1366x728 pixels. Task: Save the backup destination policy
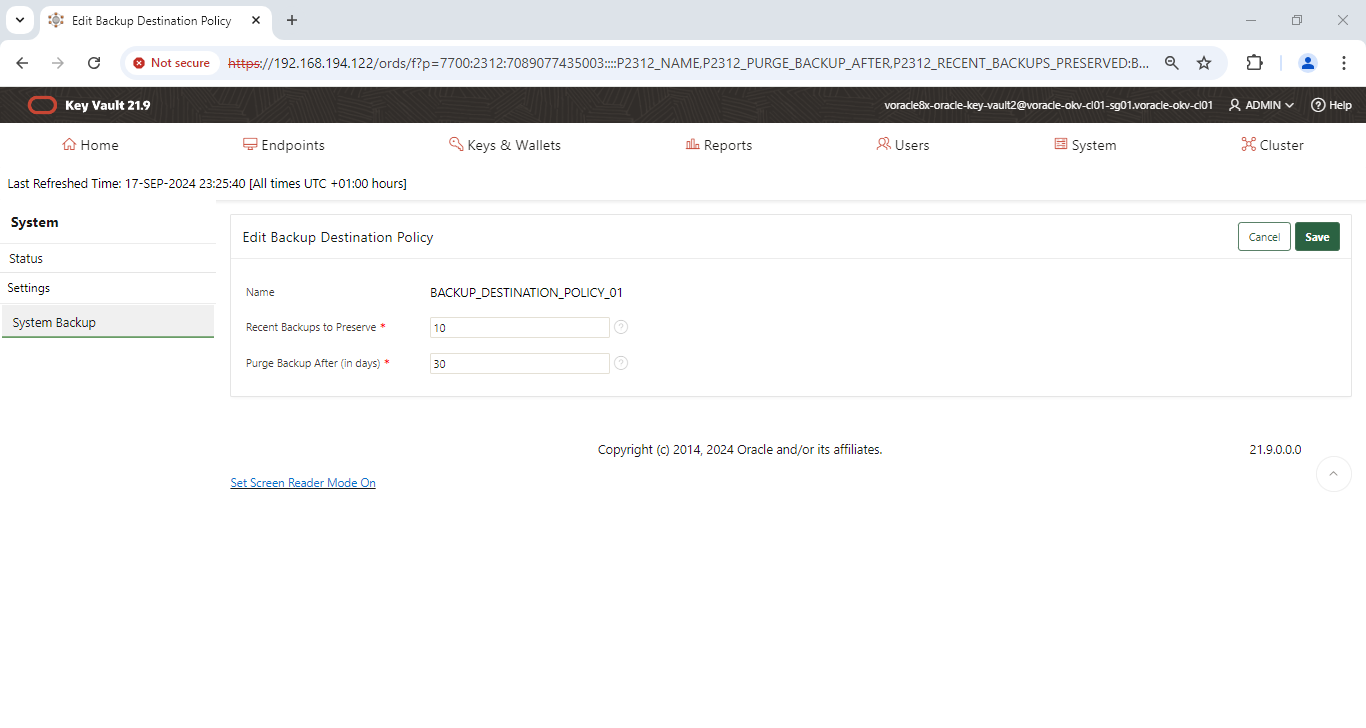tap(1317, 237)
